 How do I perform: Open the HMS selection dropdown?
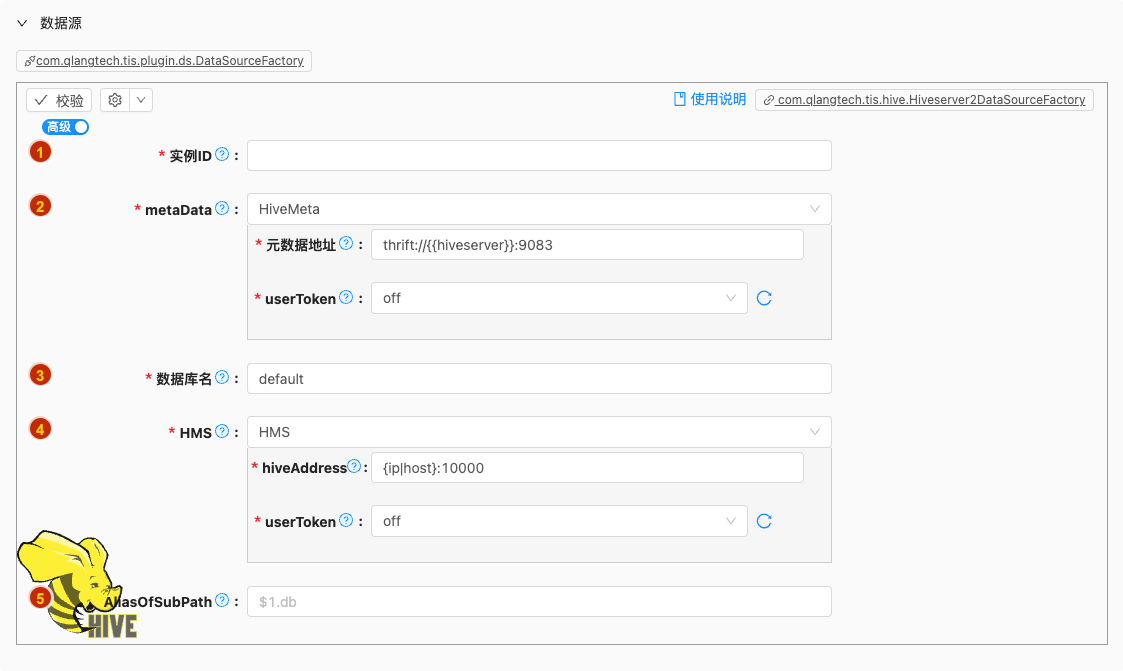539,432
